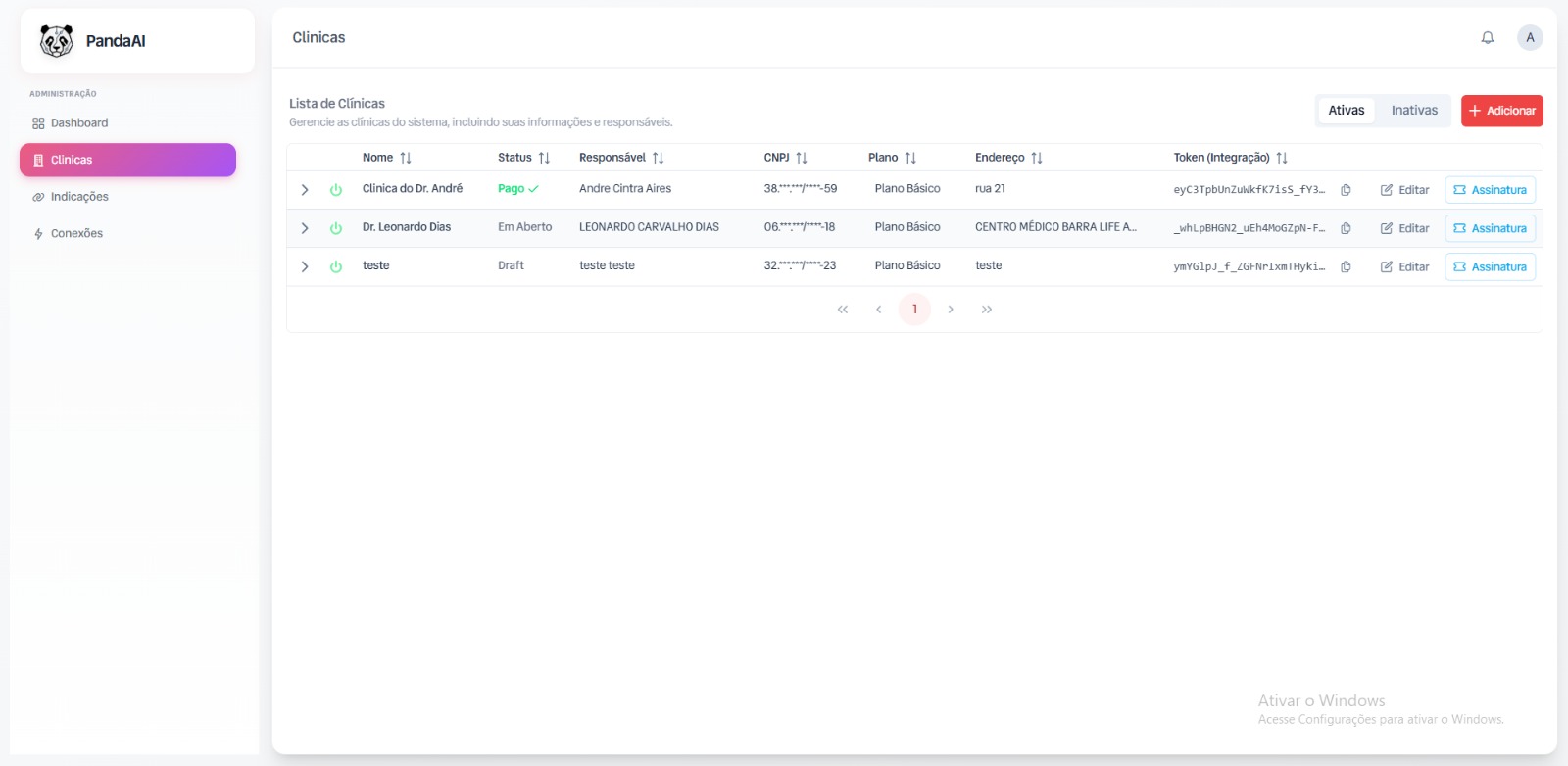
Task: Edit Clinica do Dr. André
Action: point(1404,190)
